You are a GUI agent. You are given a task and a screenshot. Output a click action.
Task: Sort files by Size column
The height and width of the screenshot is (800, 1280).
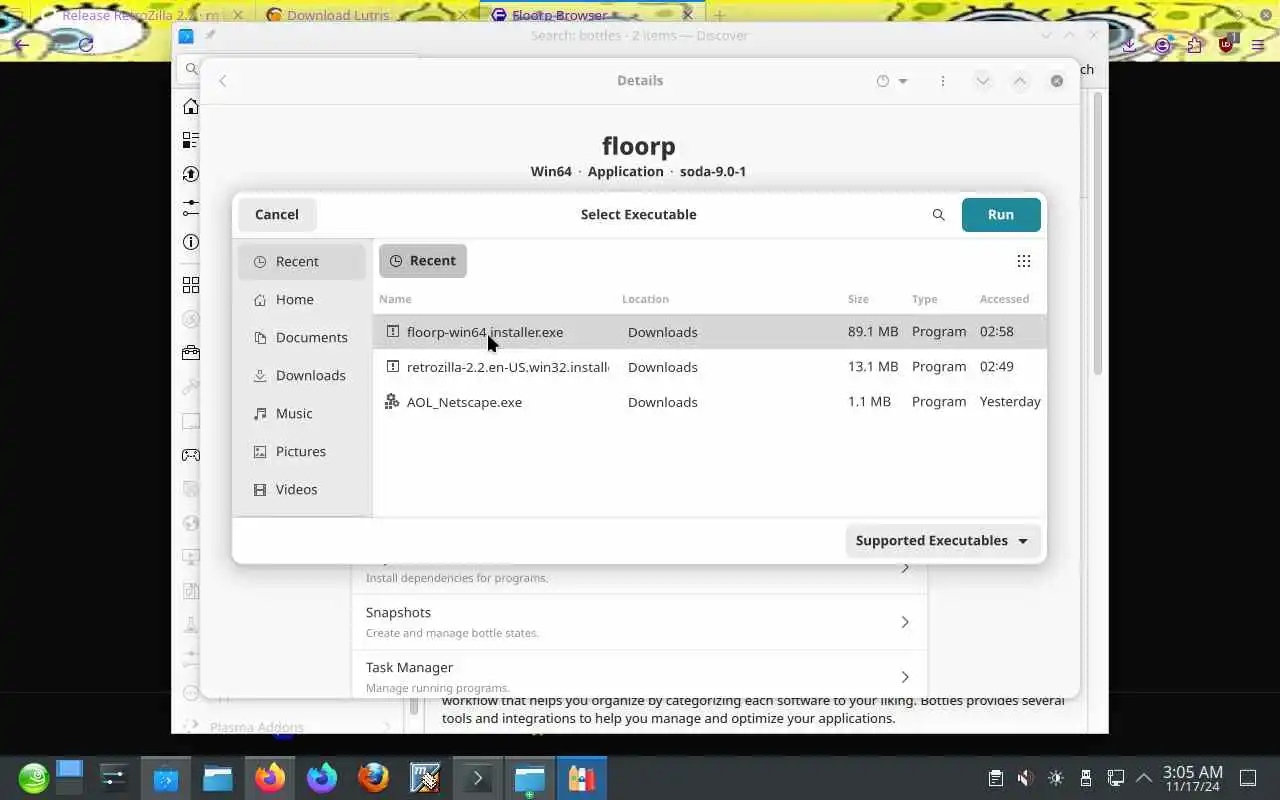858,299
